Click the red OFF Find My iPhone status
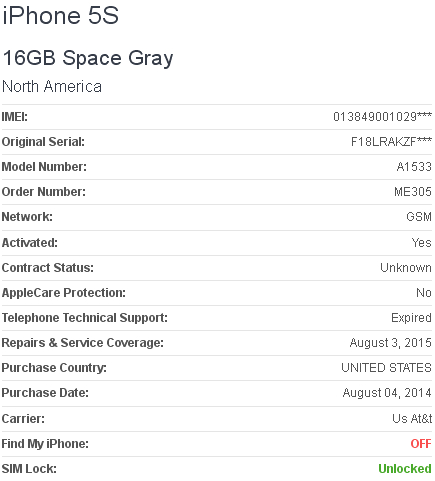The height and width of the screenshot is (481, 435). click(x=421, y=444)
